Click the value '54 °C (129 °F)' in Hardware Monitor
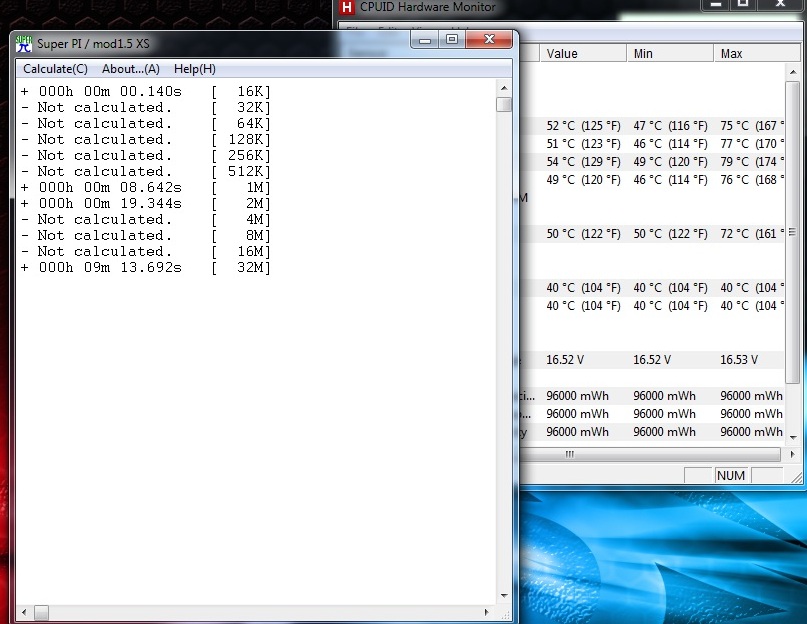Viewport: 807px width, 624px height. [583, 162]
